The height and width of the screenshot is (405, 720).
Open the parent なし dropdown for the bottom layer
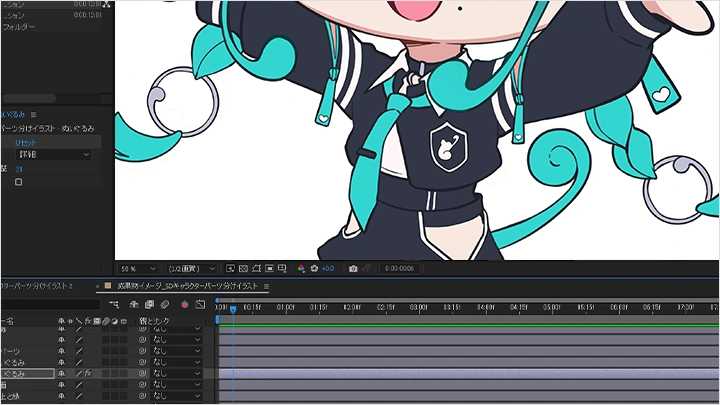(176, 396)
